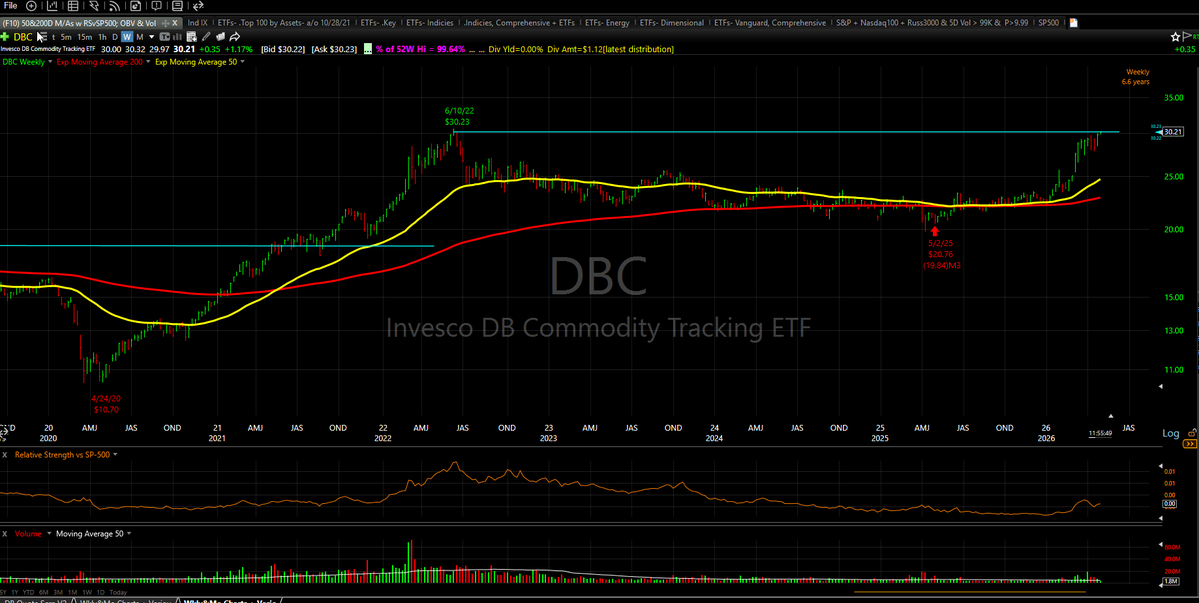Select the Weekly 'W' time frame
This screenshot has width=1199, height=603.
(127, 37)
